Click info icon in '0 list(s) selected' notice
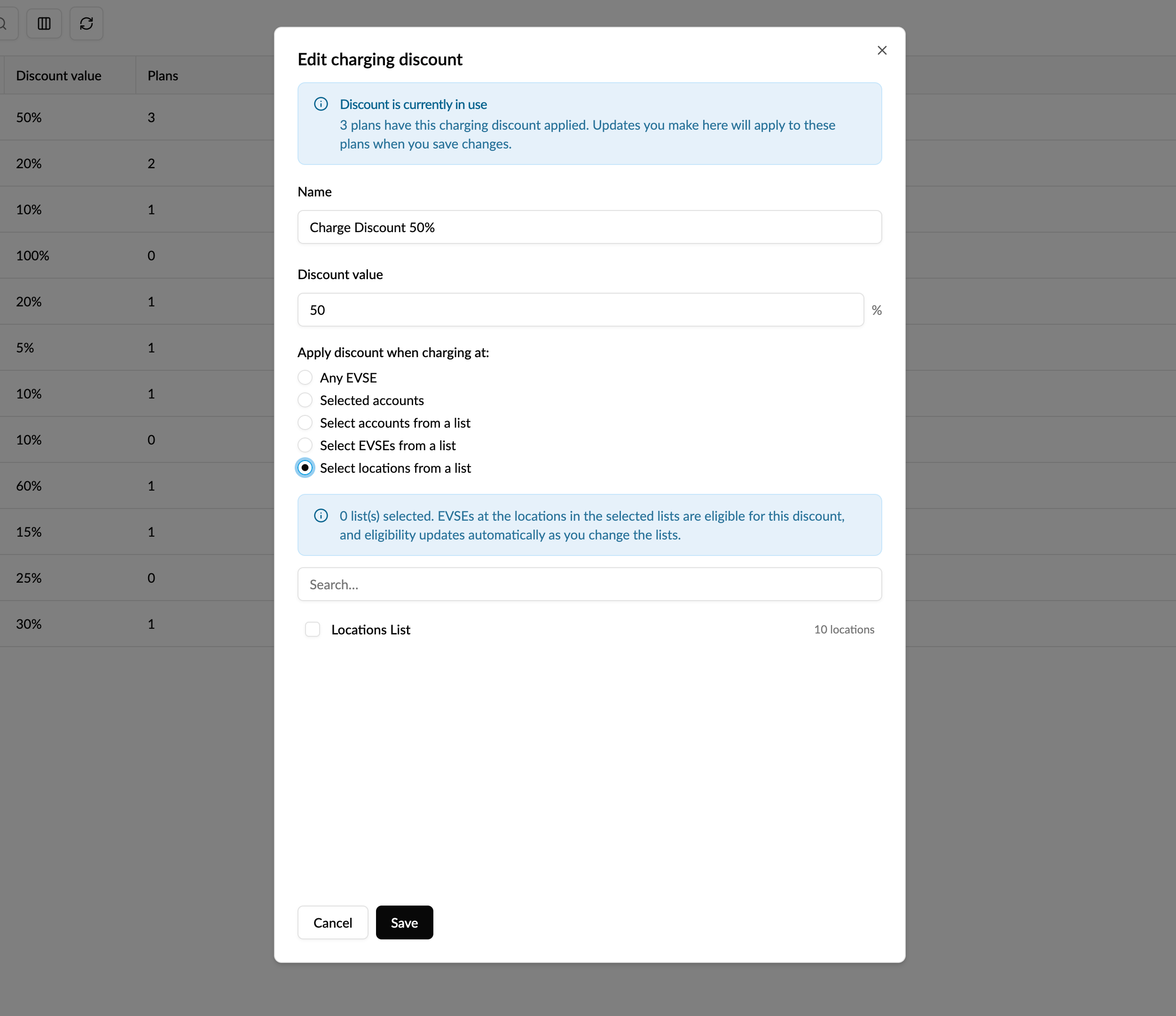 (x=321, y=516)
